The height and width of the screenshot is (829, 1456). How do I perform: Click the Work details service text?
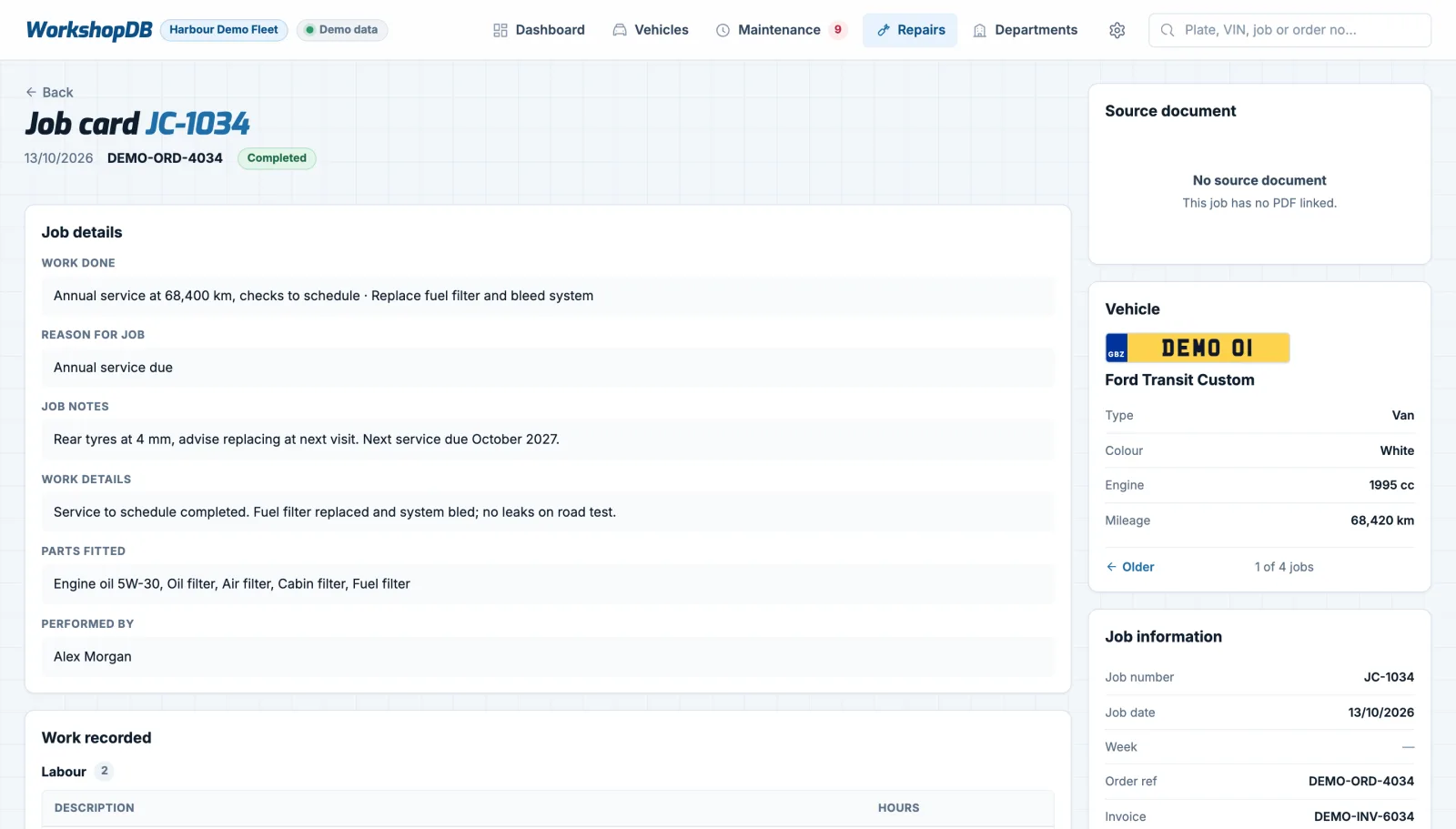(x=335, y=512)
